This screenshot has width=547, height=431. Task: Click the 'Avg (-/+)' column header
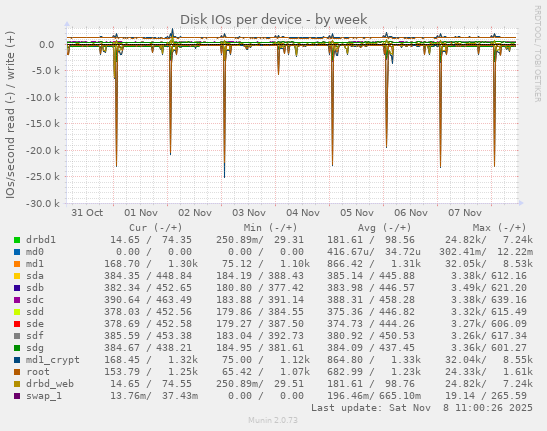tap(384, 228)
